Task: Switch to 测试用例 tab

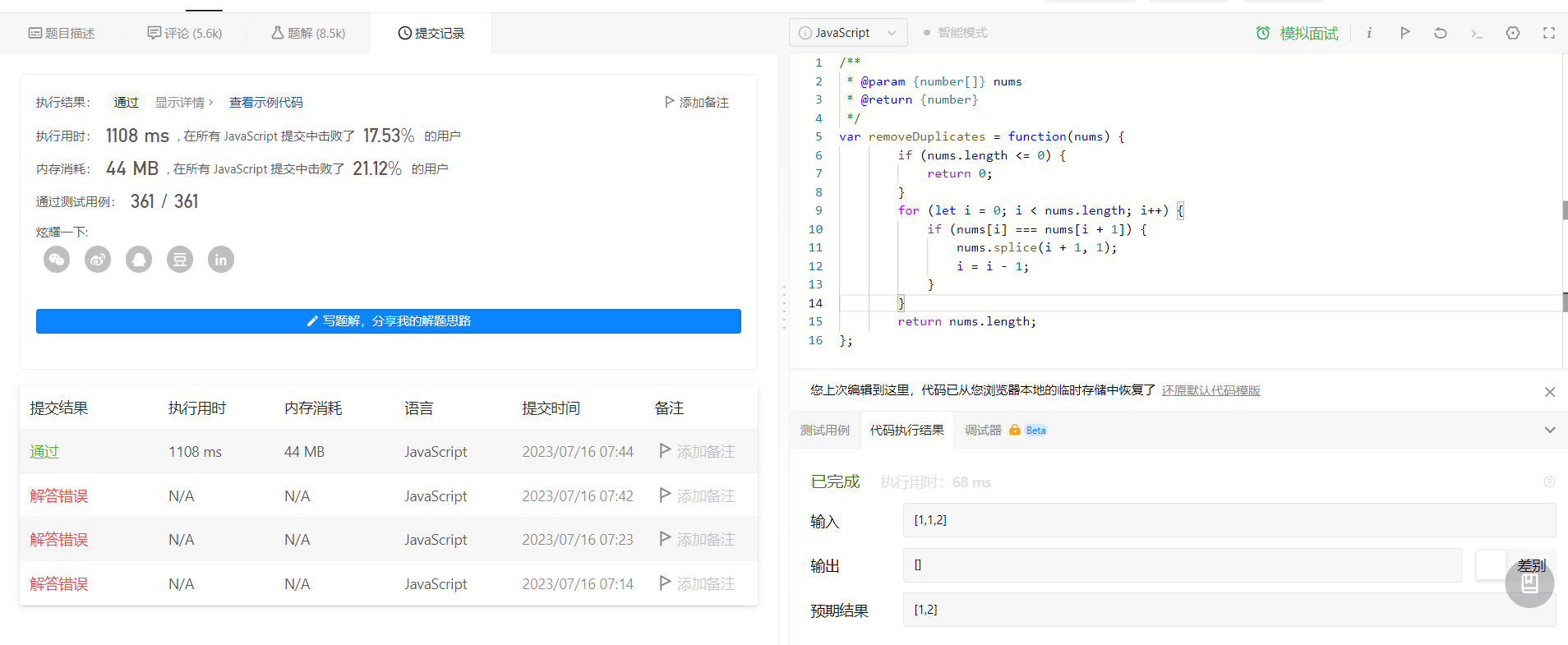Action: (825, 430)
